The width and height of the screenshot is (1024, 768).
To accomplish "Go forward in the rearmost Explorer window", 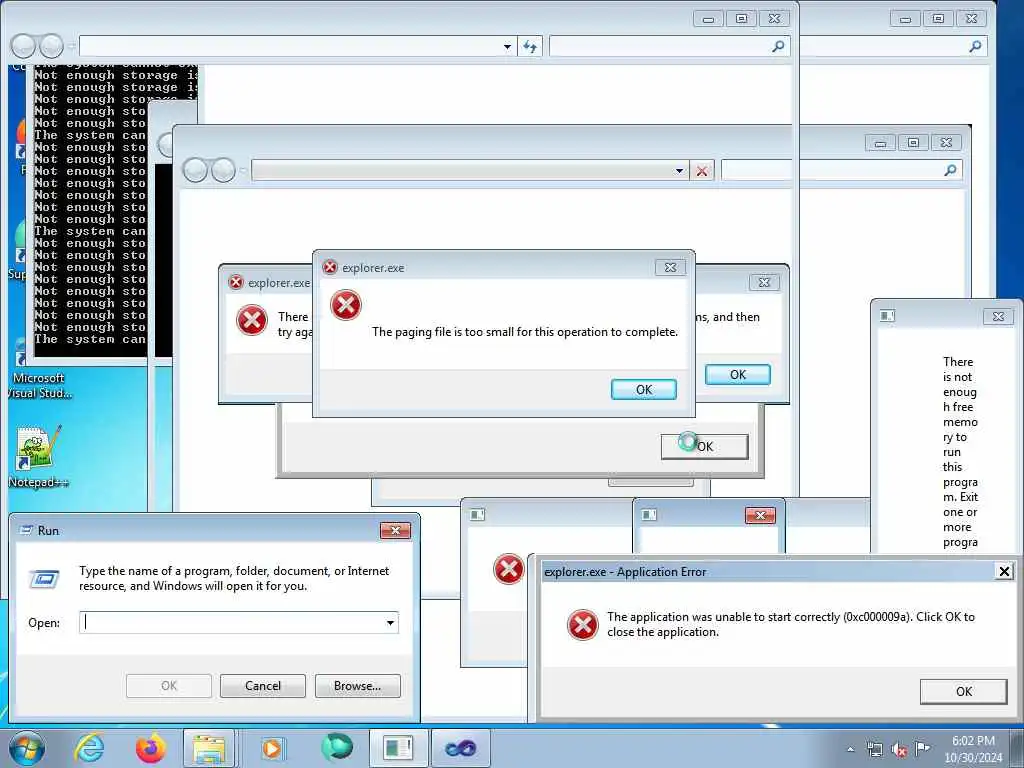I will point(51,46).
